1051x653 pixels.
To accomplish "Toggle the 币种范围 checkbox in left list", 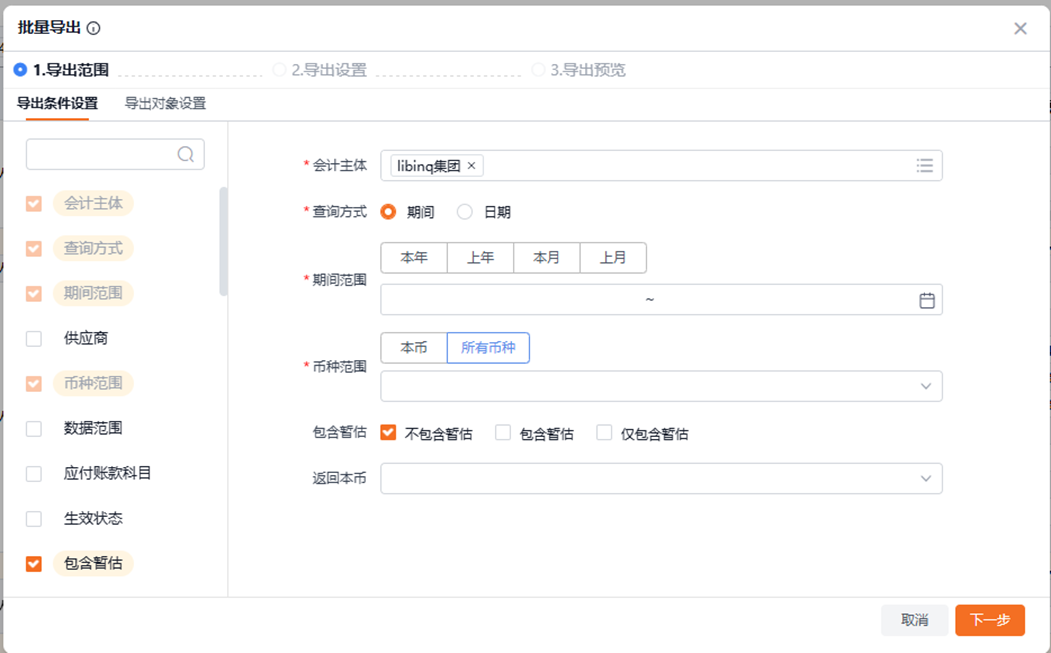I will [x=34, y=383].
